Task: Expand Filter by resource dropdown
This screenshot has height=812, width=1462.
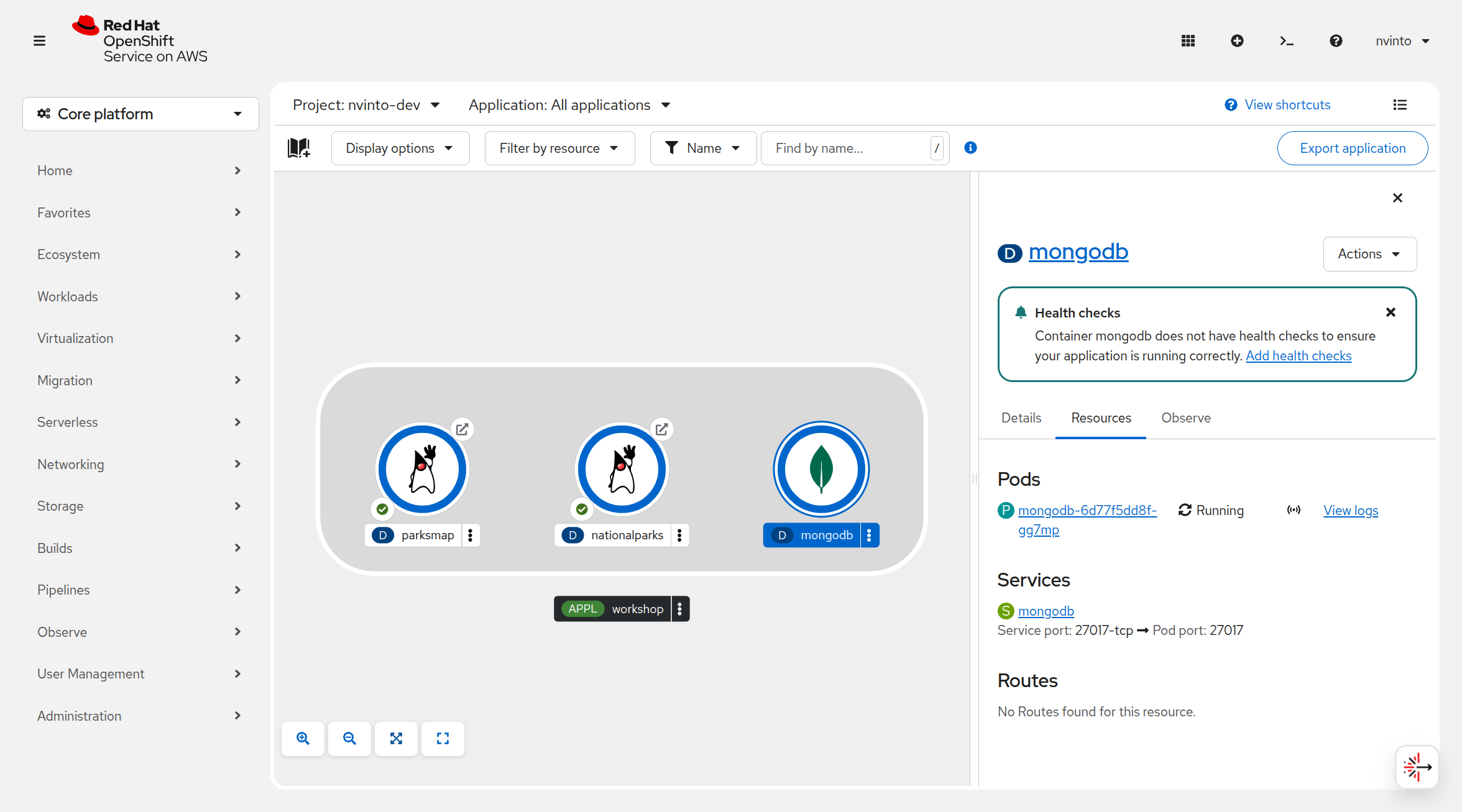Action: [x=559, y=148]
